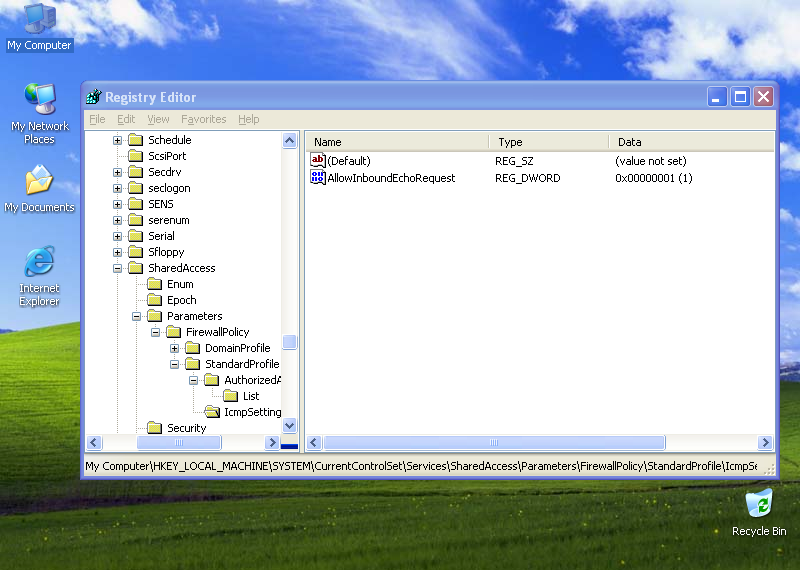This screenshot has width=800, height=570.
Task: Click the tree pane vertical scroll thumb
Action: [289, 342]
